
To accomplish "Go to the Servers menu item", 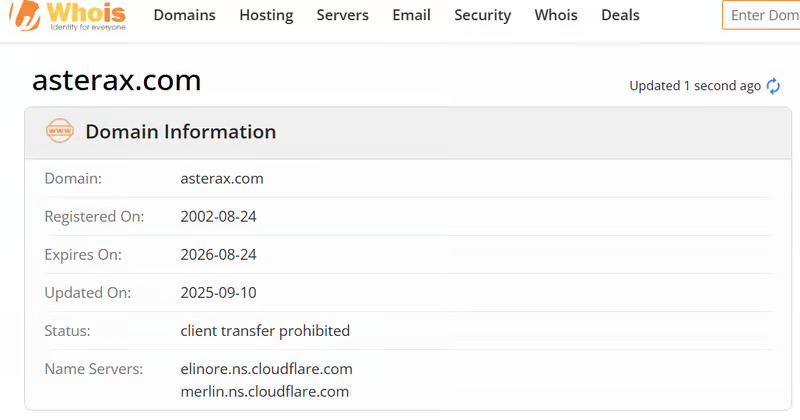I will (342, 15).
